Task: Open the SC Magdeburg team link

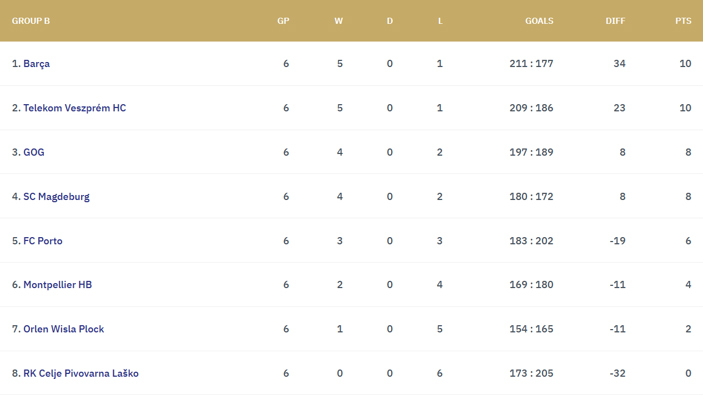Action: (56, 197)
